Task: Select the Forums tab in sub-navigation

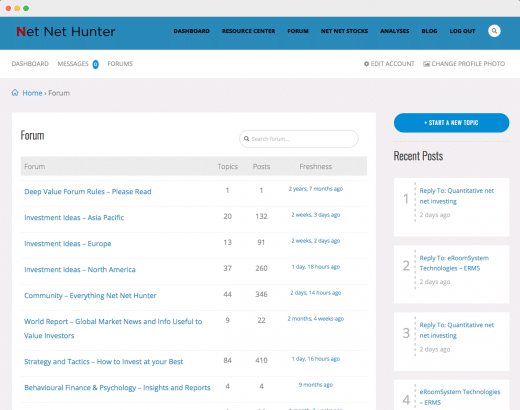Action: (x=120, y=64)
